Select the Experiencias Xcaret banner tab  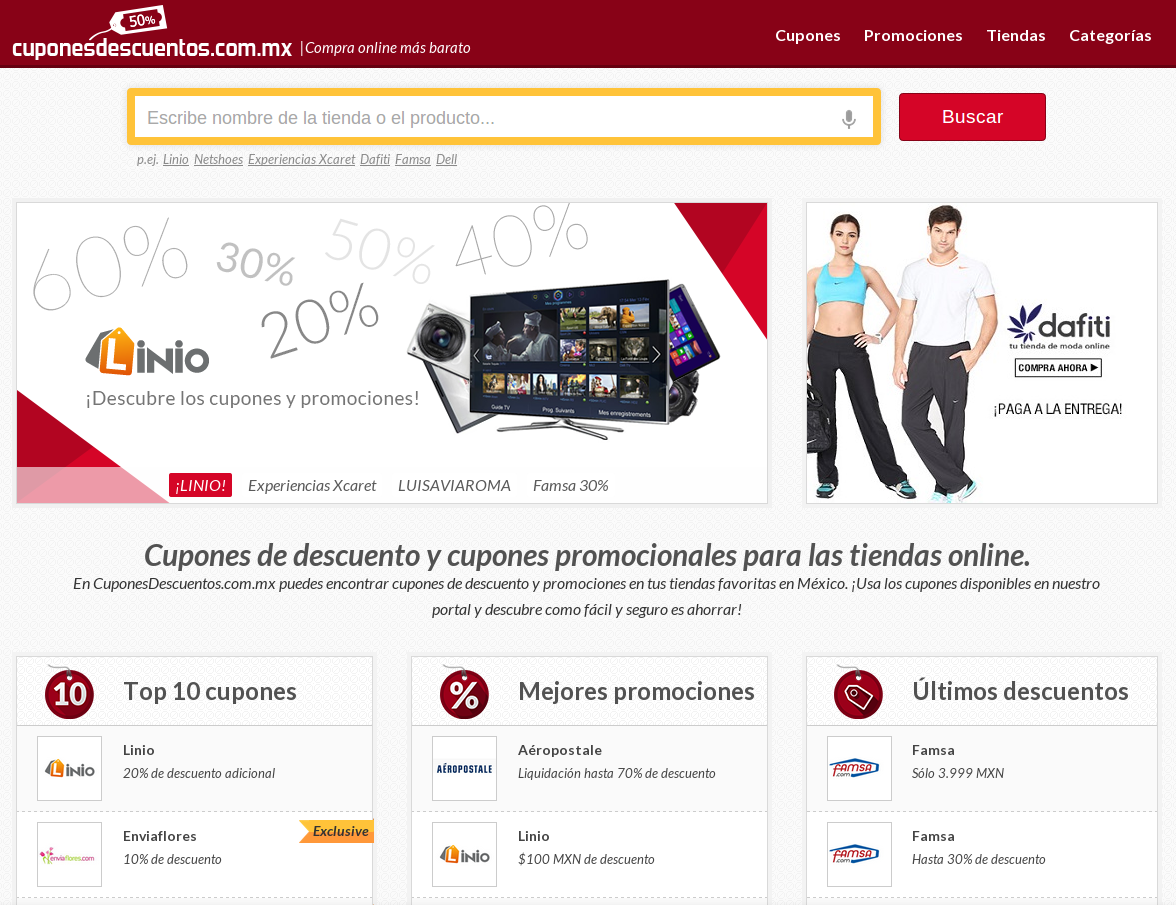tap(312, 486)
